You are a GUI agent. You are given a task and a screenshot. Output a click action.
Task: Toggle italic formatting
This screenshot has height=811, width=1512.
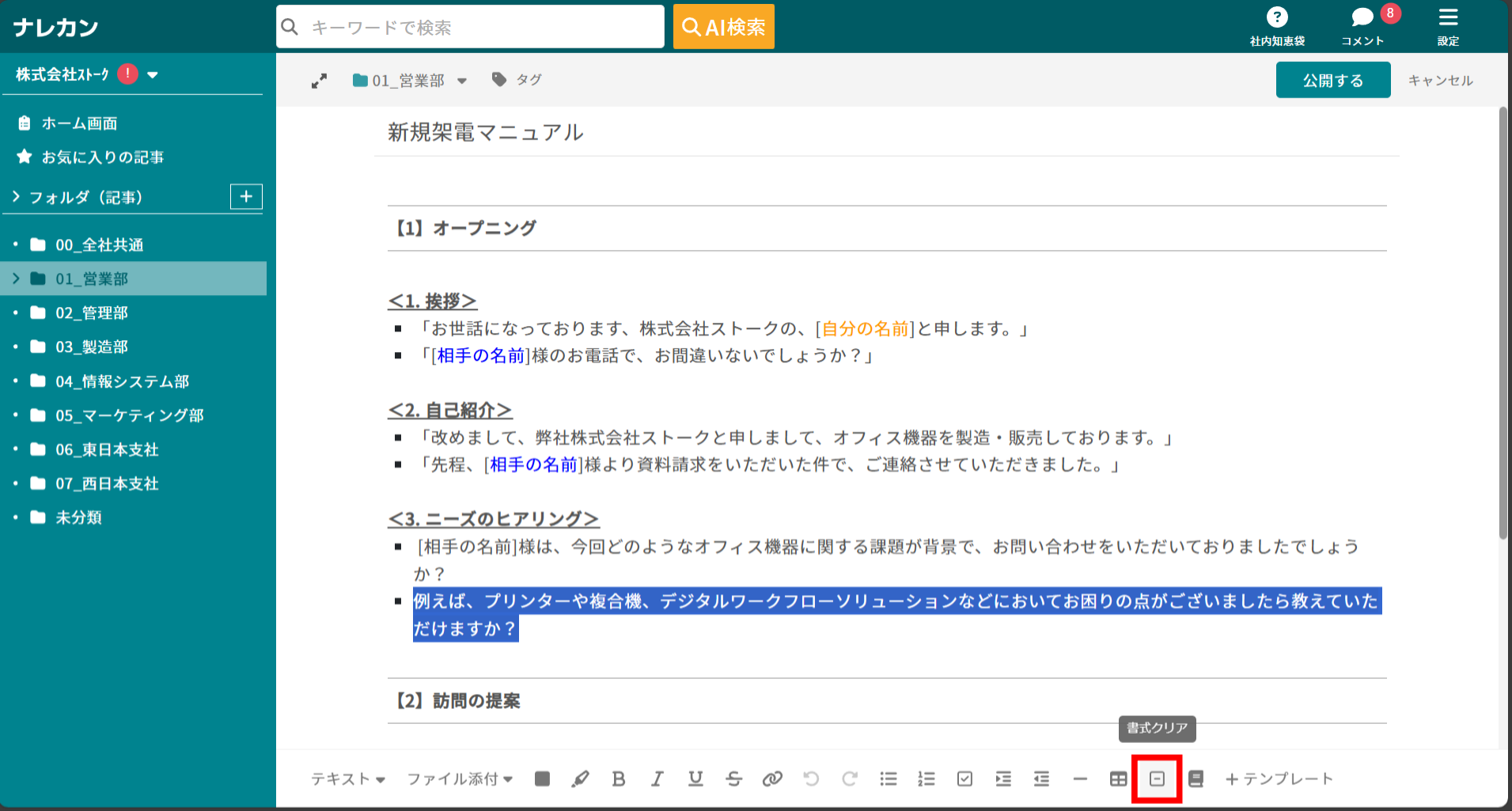point(657,779)
